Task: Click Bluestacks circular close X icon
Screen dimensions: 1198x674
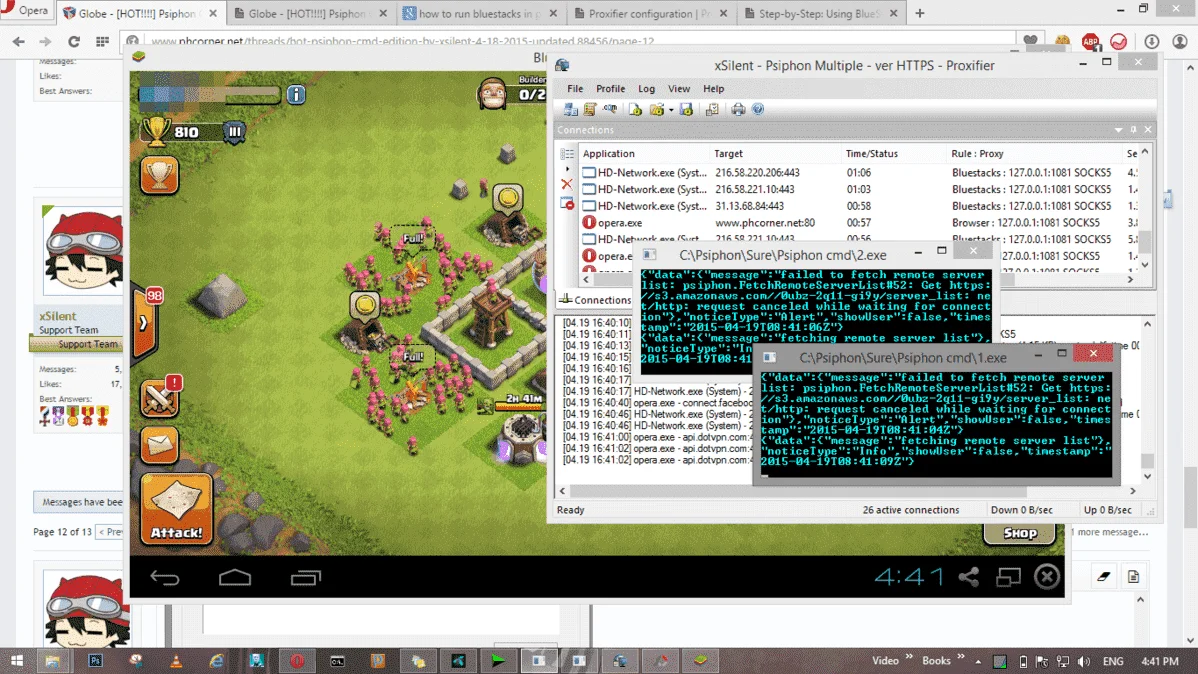Action: [1047, 576]
